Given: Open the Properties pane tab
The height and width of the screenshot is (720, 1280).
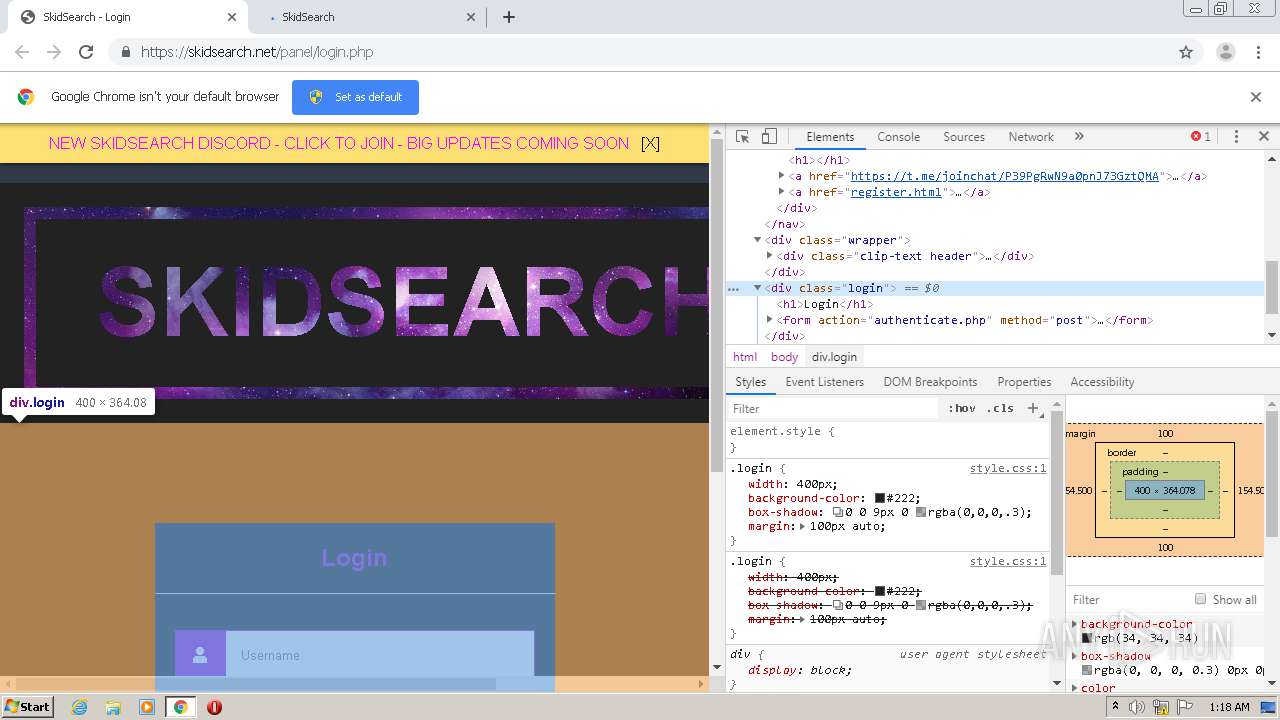Looking at the screenshot, I should tap(1024, 382).
